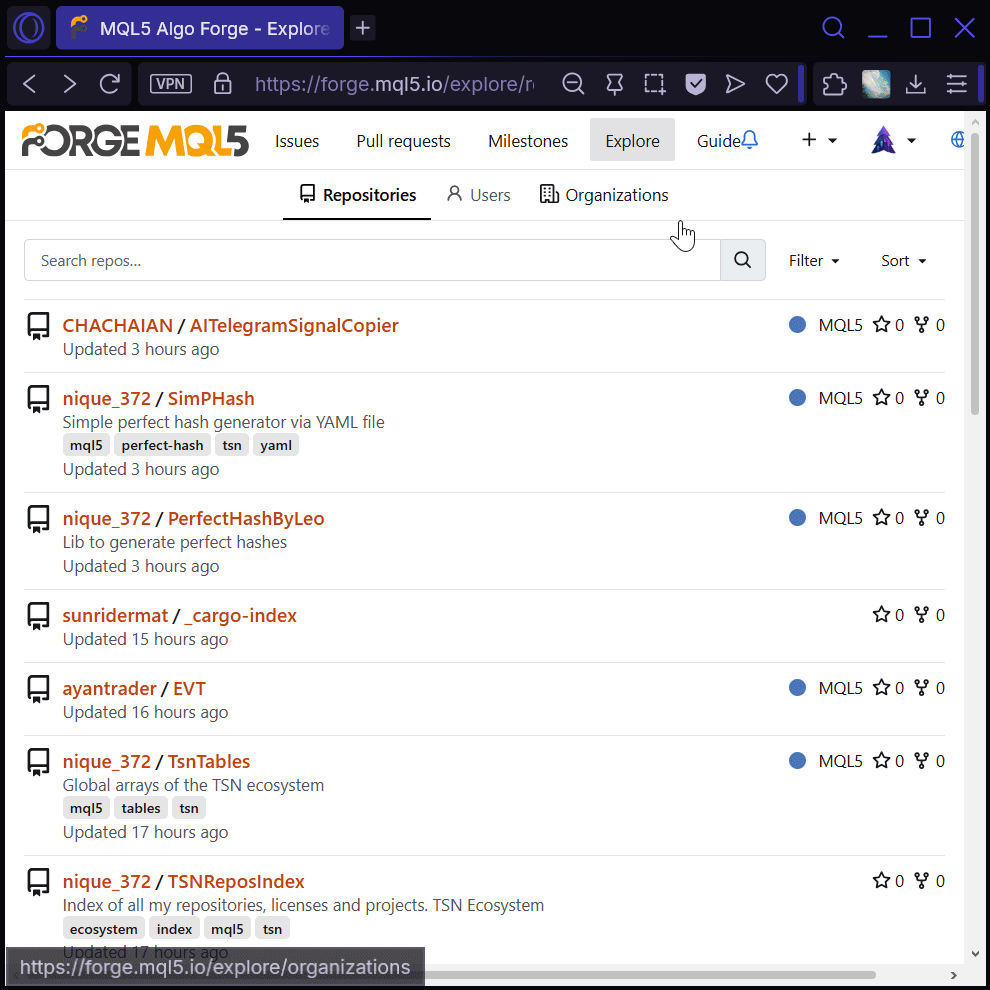Click the send flow arrow icon

click(735, 83)
